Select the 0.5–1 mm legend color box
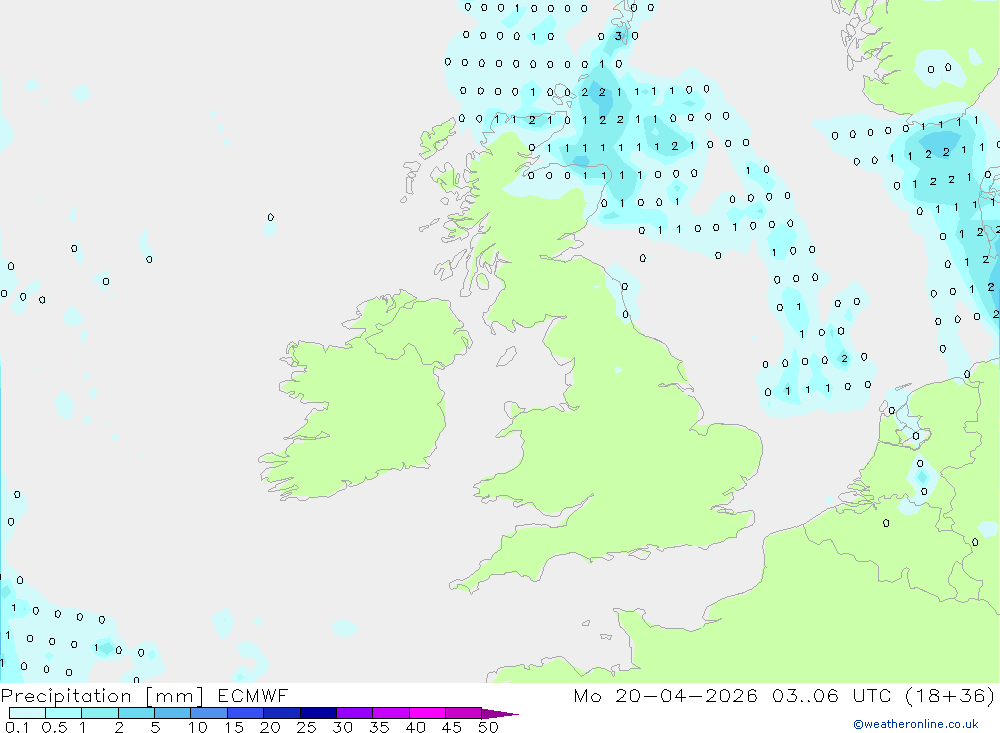The height and width of the screenshot is (733, 1000). pyautogui.click(x=64, y=713)
